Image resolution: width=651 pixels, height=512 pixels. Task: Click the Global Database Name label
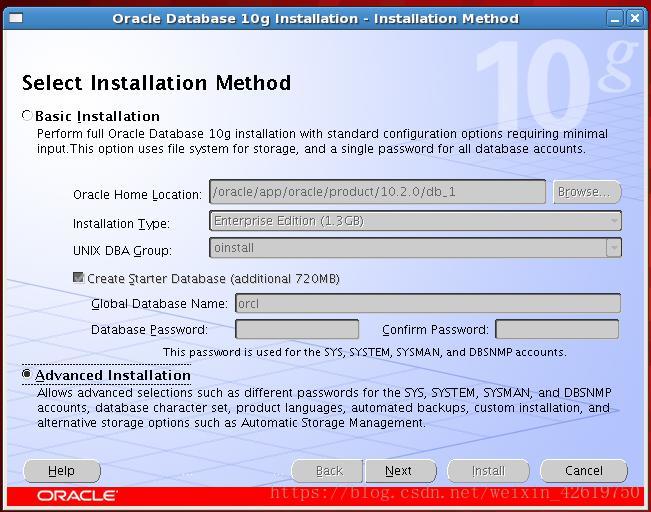[159, 304]
